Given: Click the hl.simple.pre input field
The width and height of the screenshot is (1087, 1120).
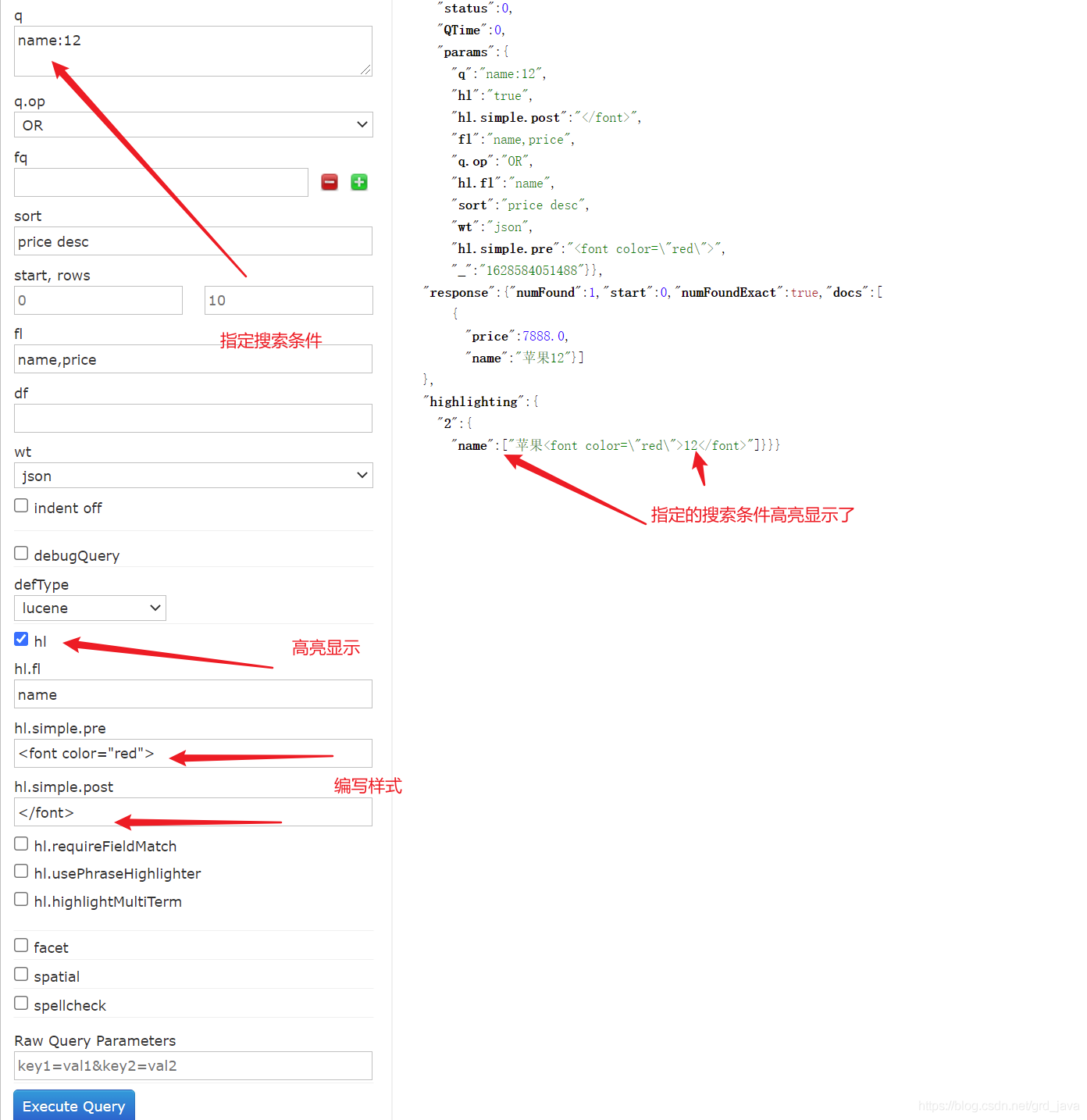Looking at the screenshot, I should click(193, 754).
